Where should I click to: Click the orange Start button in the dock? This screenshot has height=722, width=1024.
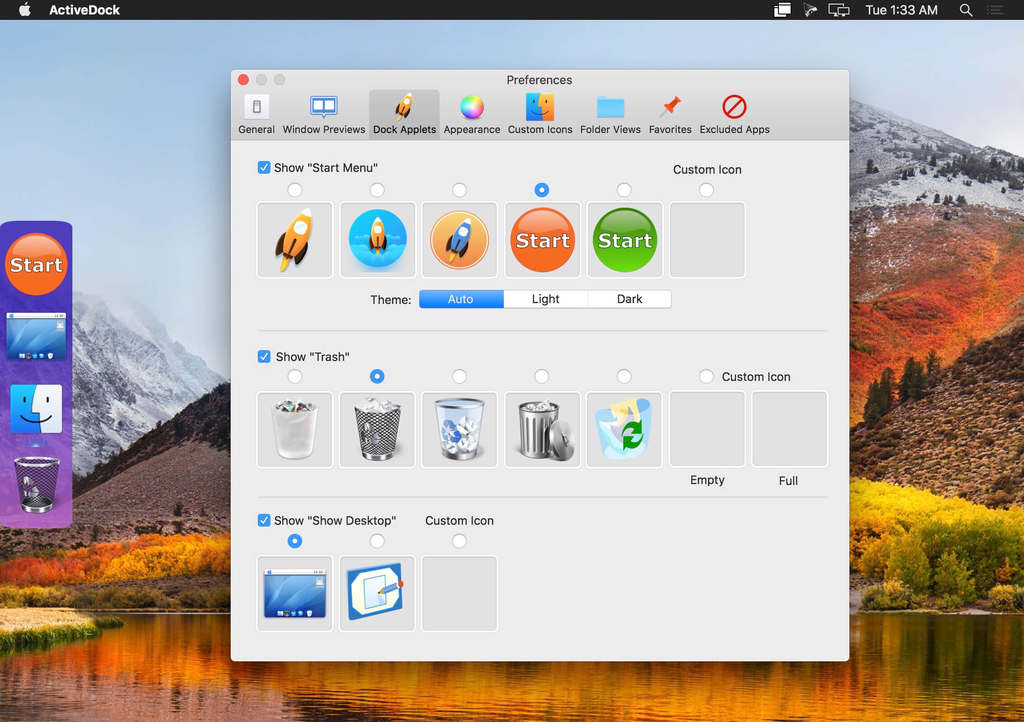click(37, 265)
